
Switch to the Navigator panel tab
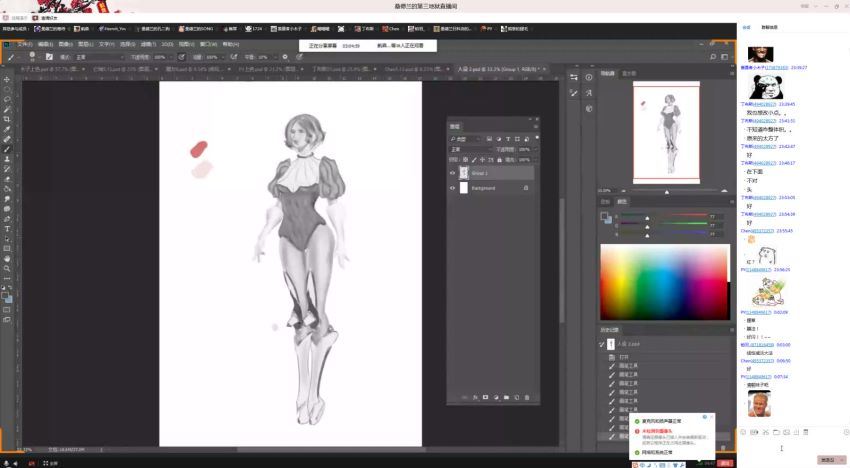(607, 73)
